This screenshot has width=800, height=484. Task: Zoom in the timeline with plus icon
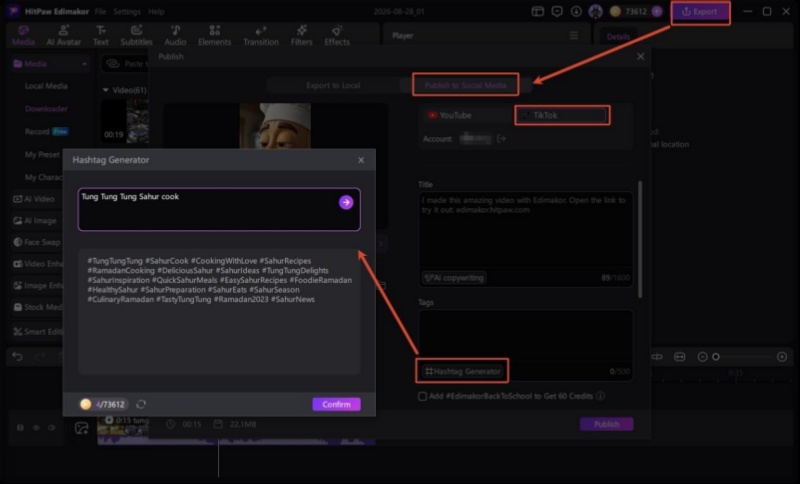(x=782, y=357)
